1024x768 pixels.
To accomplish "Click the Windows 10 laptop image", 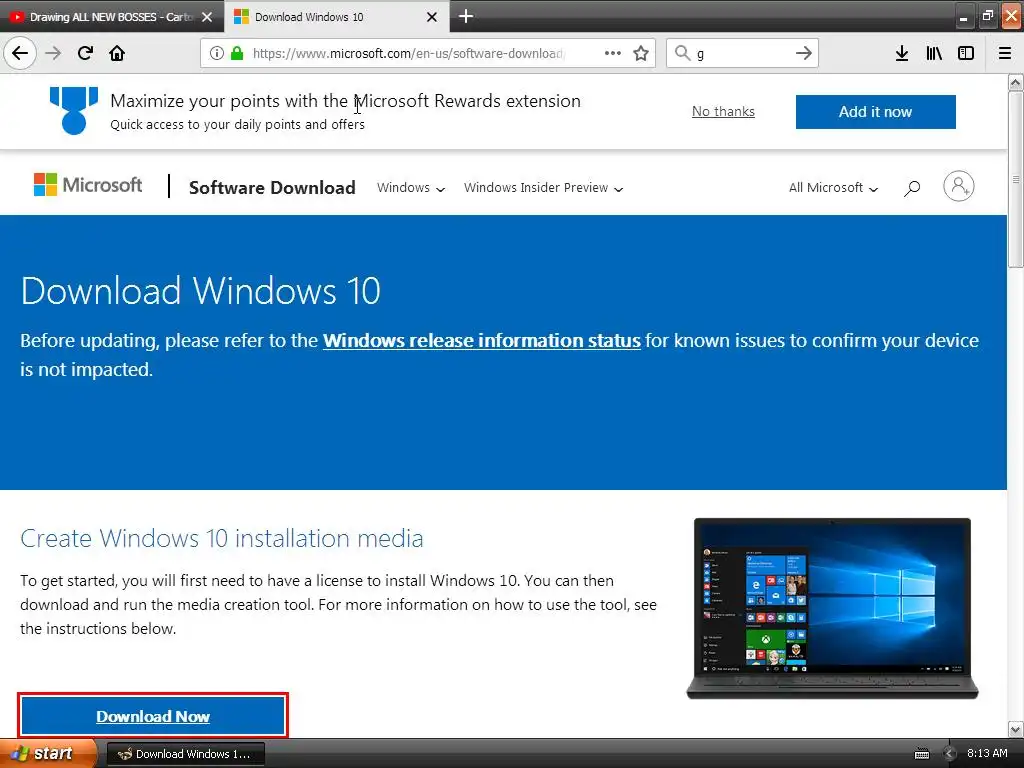I will [x=832, y=609].
